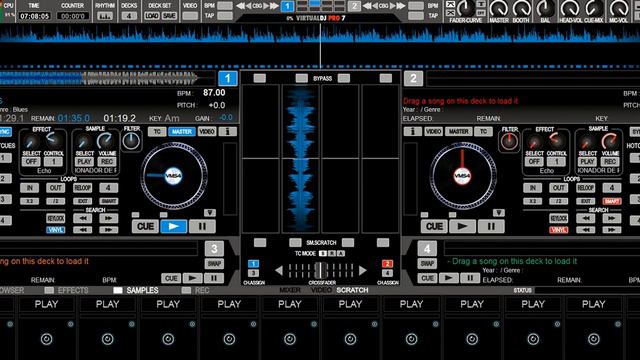Click the MIC-VOL knob
This screenshot has height=360, width=640.
tap(619, 8)
